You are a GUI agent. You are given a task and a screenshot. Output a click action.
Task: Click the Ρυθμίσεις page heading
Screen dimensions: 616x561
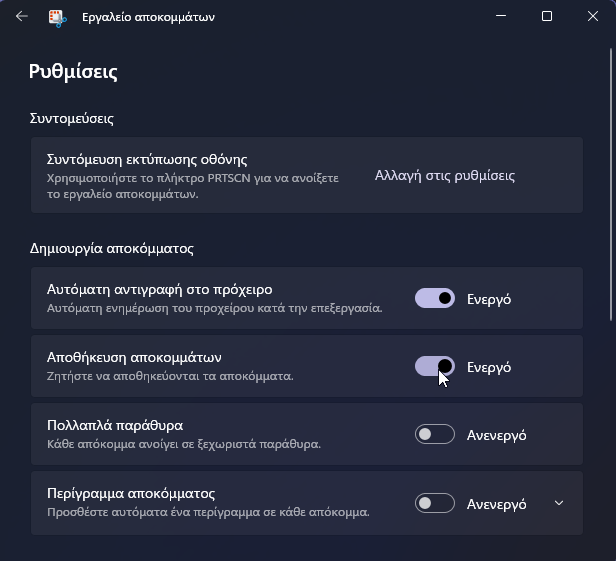tap(73, 72)
